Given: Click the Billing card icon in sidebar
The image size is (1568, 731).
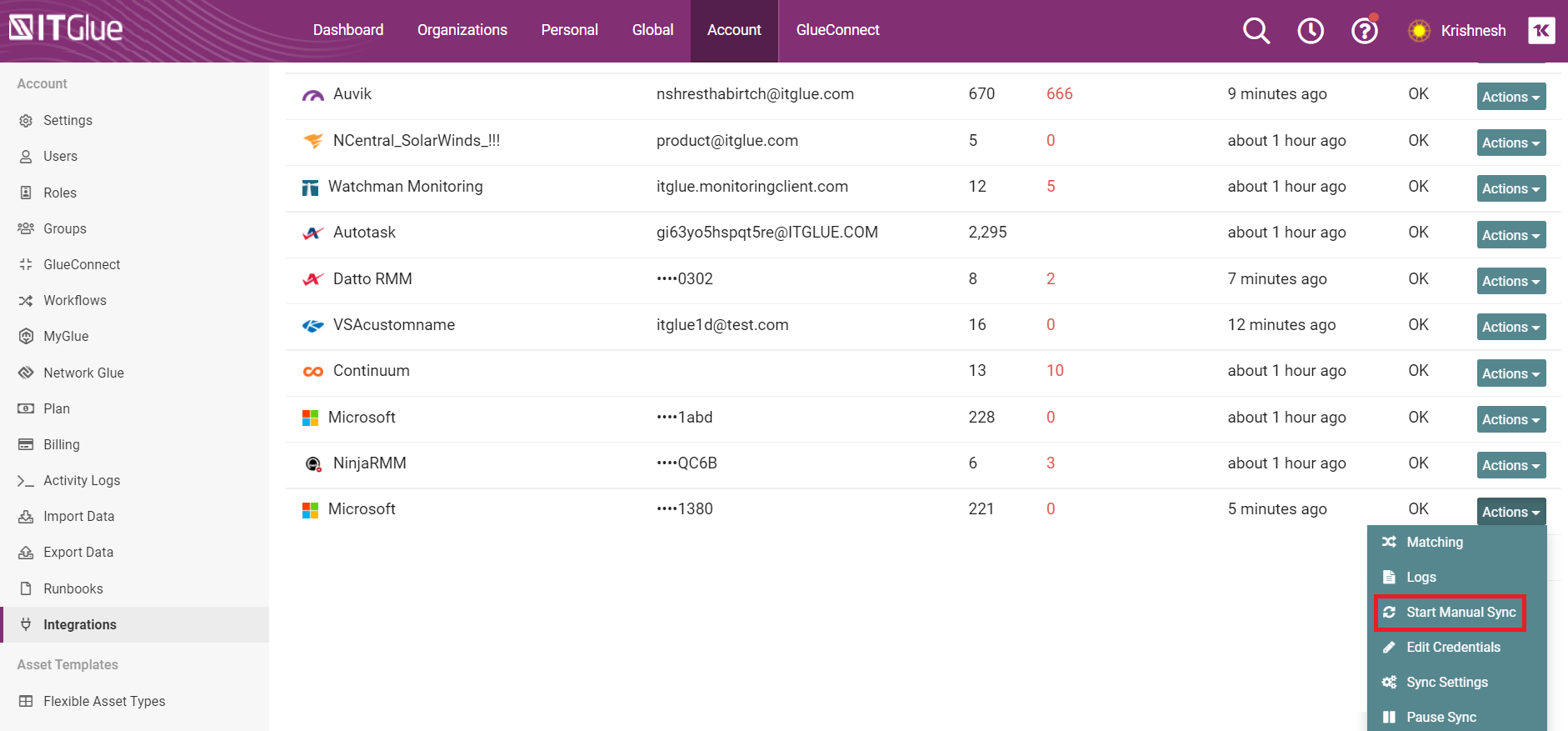Looking at the screenshot, I should pos(26,444).
